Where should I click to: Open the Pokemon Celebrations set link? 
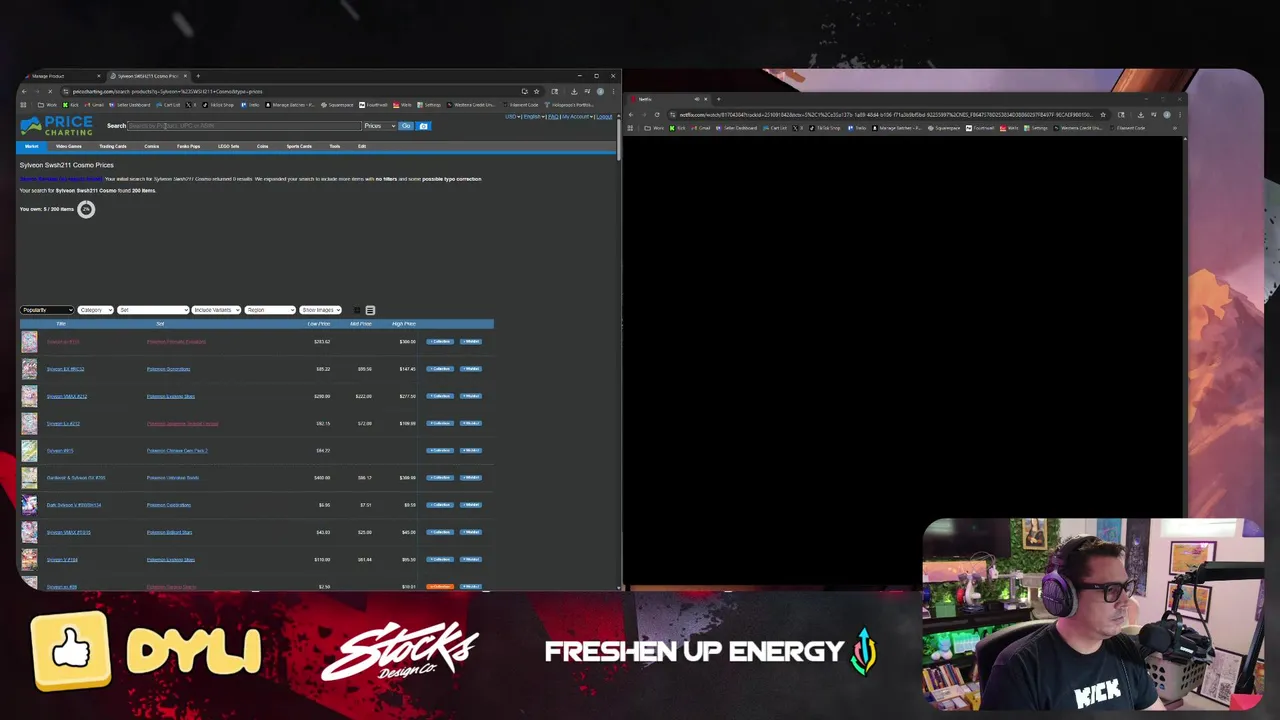[x=169, y=505]
